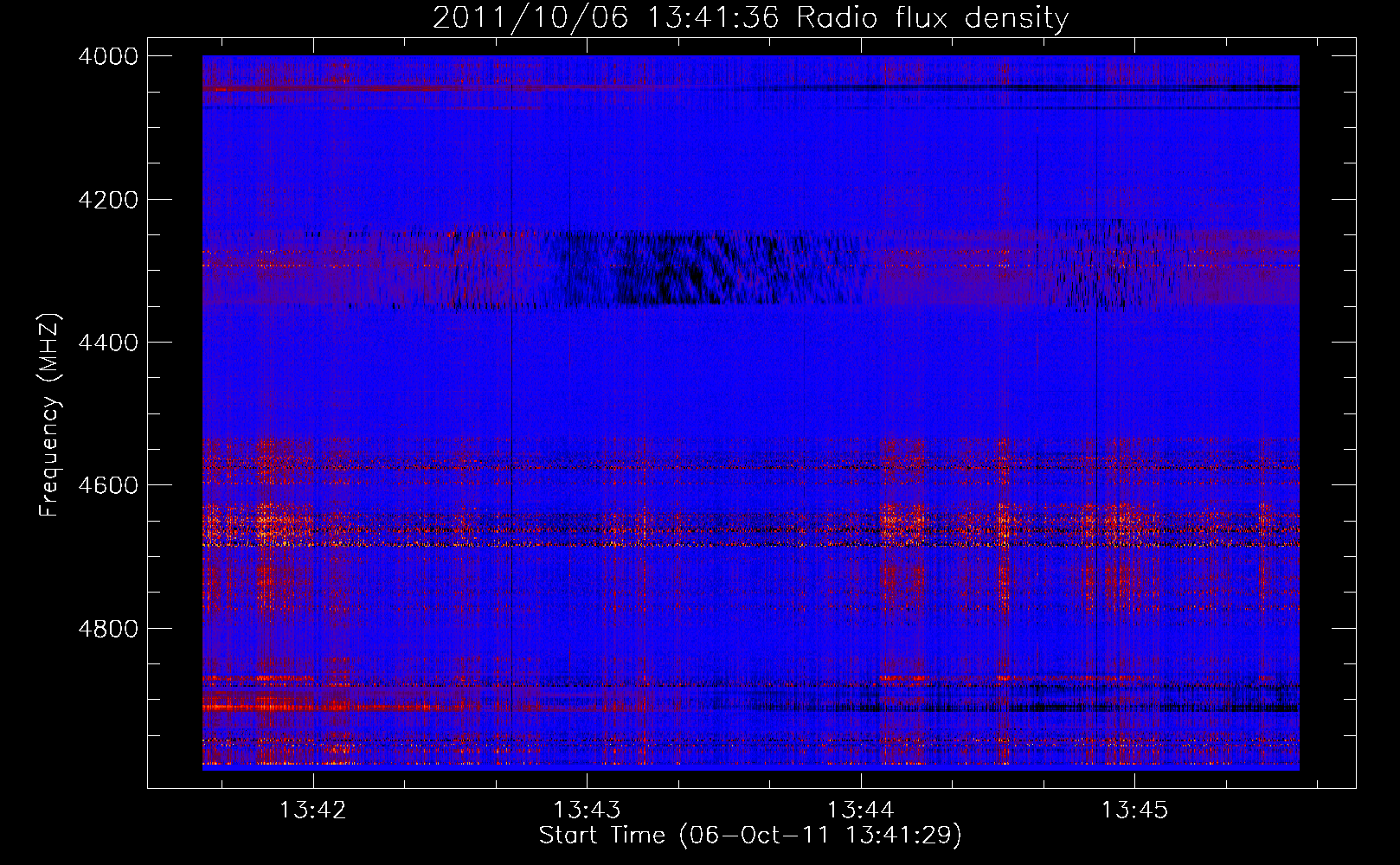Click the 4400 frequency tick label

(107, 343)
